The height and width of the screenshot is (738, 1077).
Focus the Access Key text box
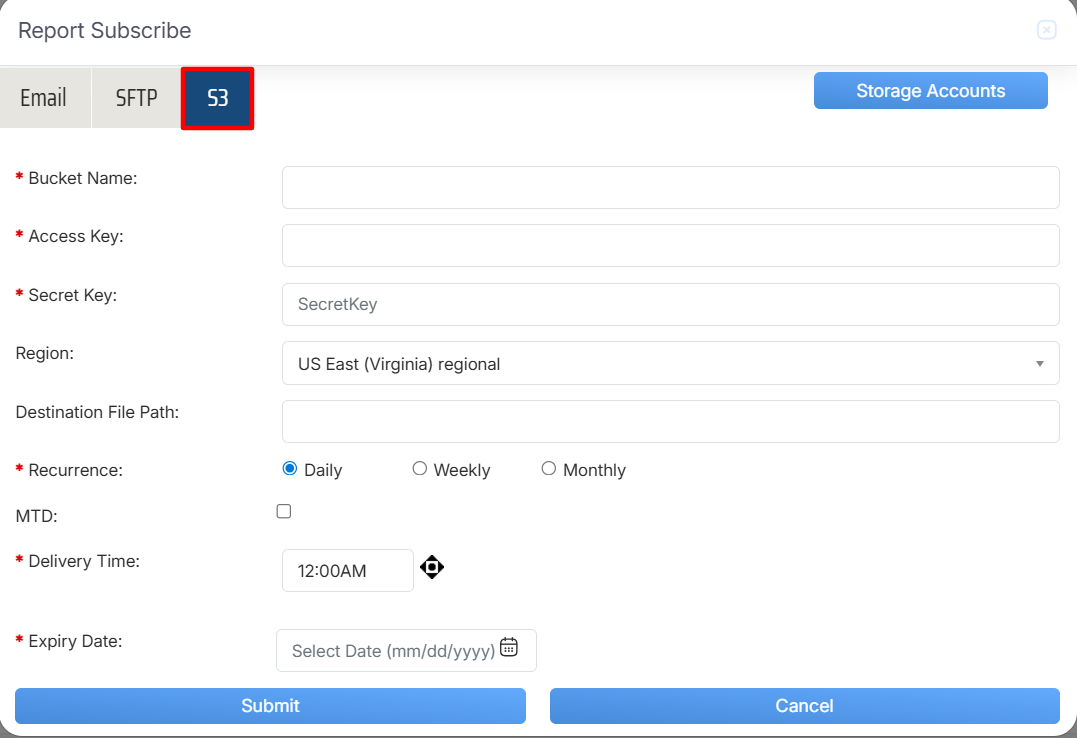pyautogui.click(x=670, y=246)
